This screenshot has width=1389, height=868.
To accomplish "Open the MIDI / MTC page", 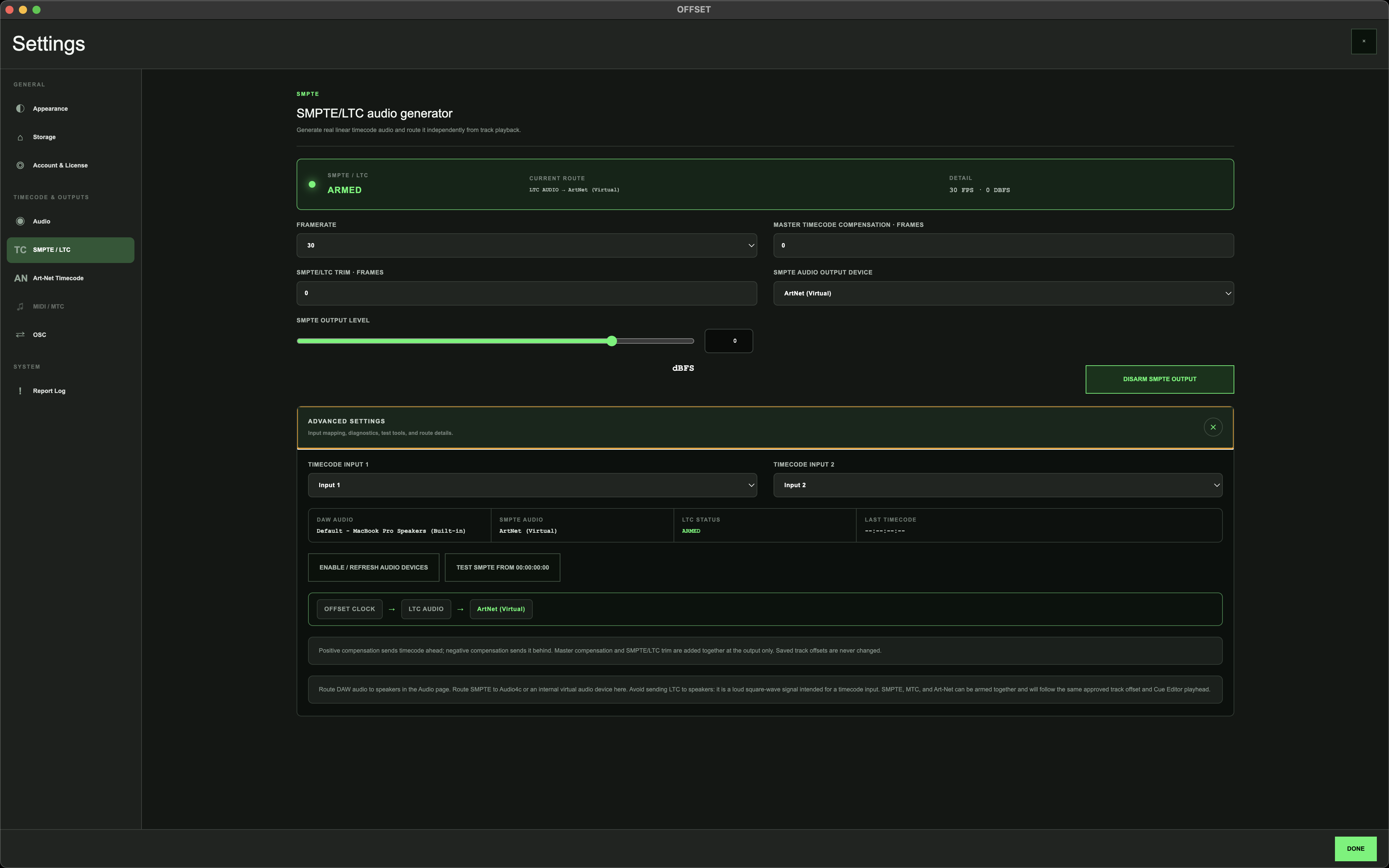I will pos(70,307).
